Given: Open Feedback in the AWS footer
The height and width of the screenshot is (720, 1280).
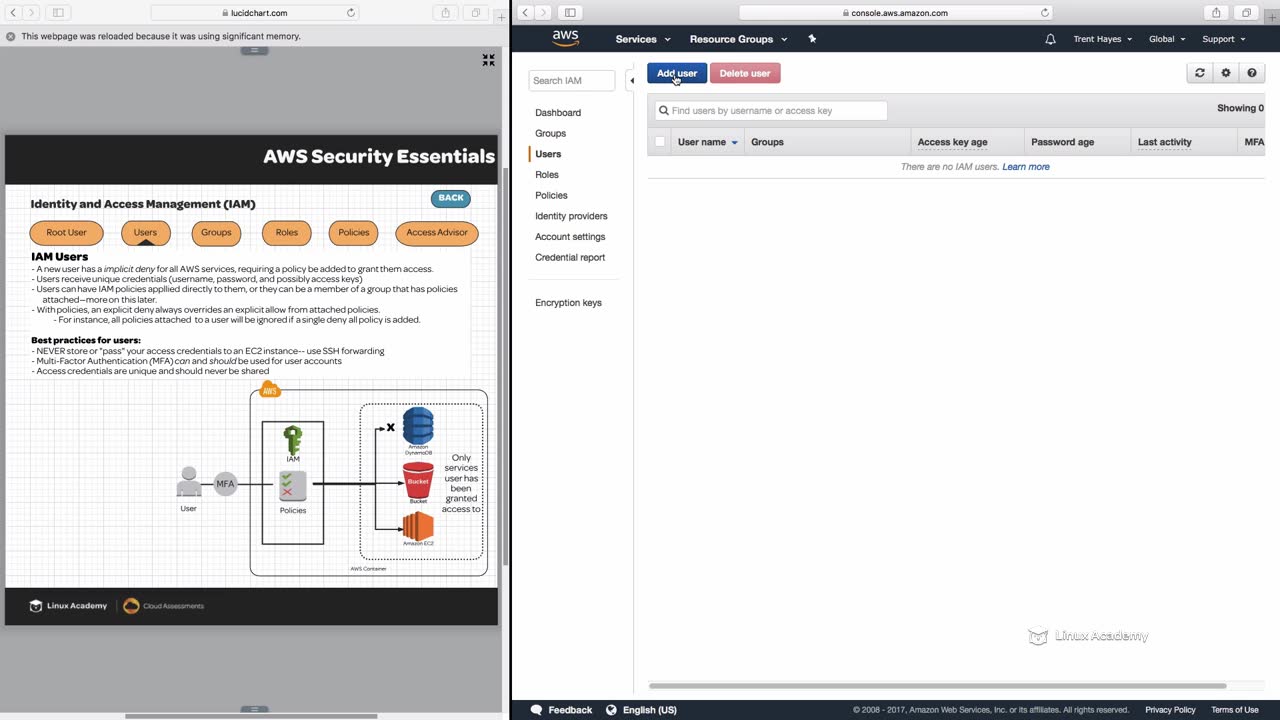Looking at the screenshot, I should pyautogui.click(x=561, y=710).
